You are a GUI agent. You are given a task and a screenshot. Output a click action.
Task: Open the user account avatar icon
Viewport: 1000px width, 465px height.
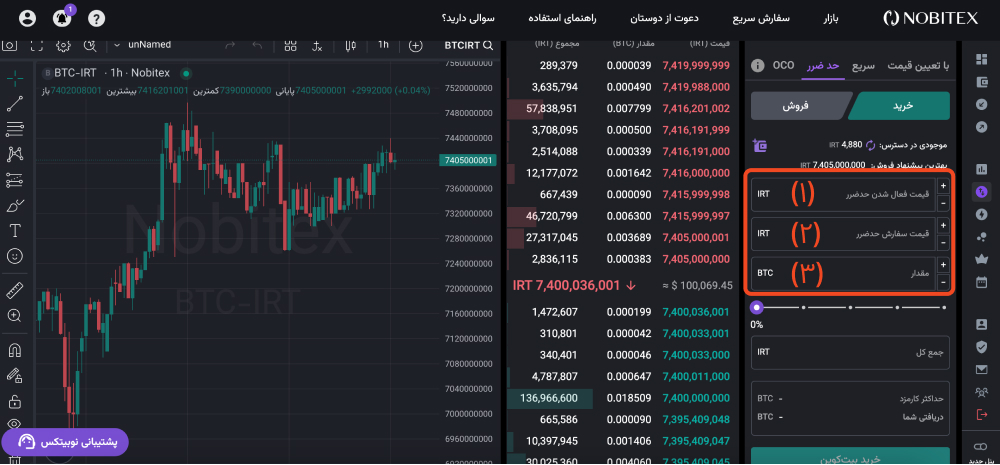[27, 18]
